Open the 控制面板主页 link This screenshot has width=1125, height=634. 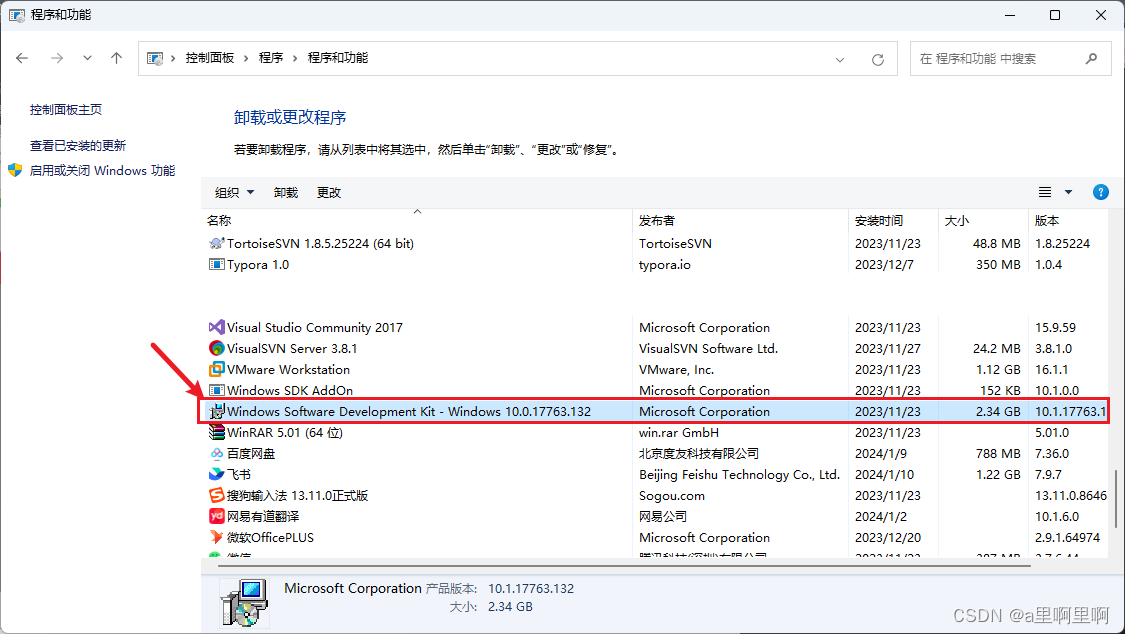click(x=66, y=110)
